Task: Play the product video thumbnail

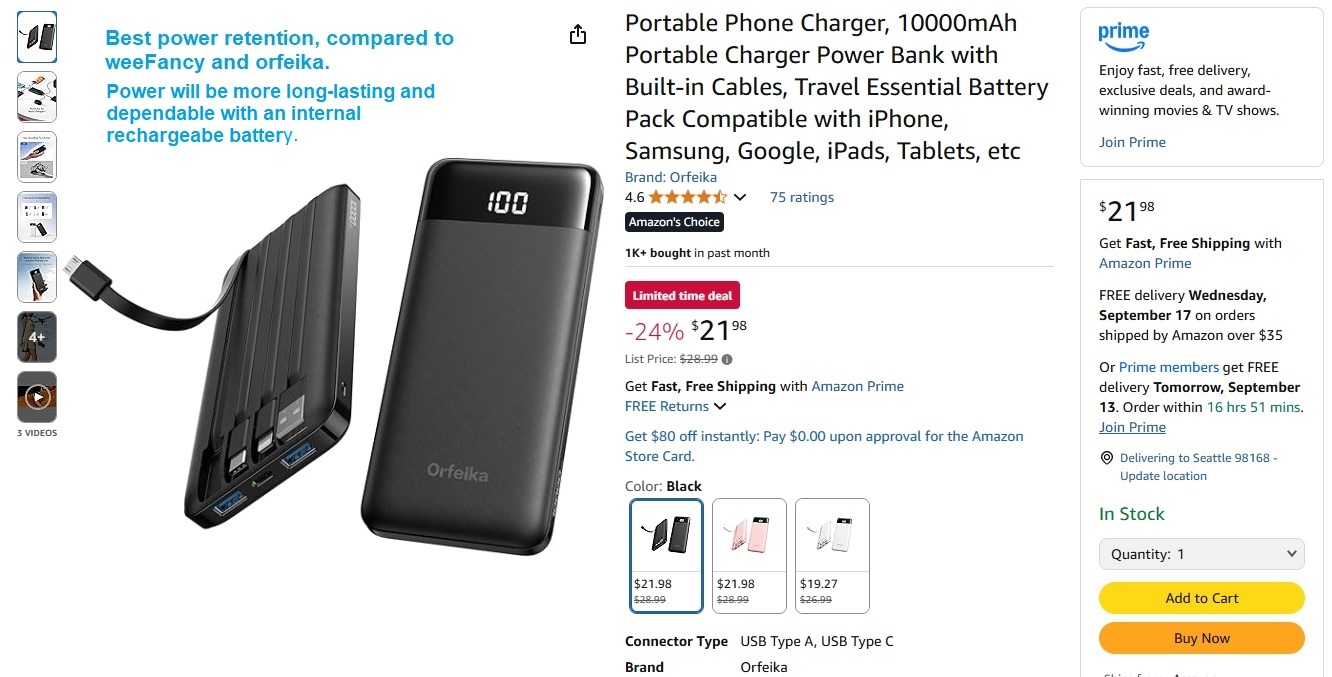Action: [37, 397]
